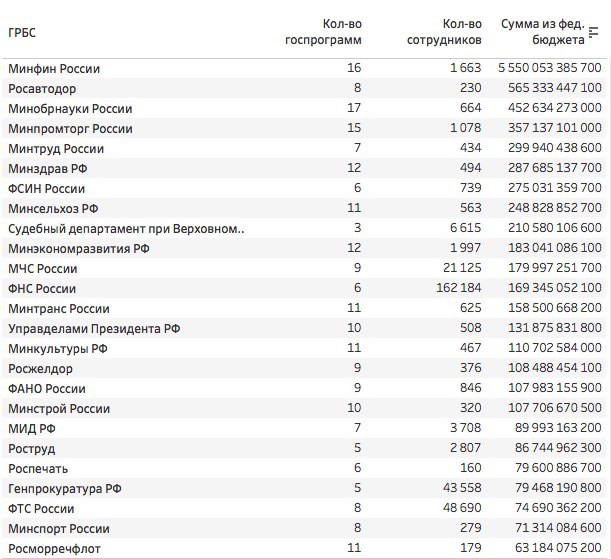Click budget value 210 580 106 600
This screenshot has height=559, width=611.
pos(554,228)
